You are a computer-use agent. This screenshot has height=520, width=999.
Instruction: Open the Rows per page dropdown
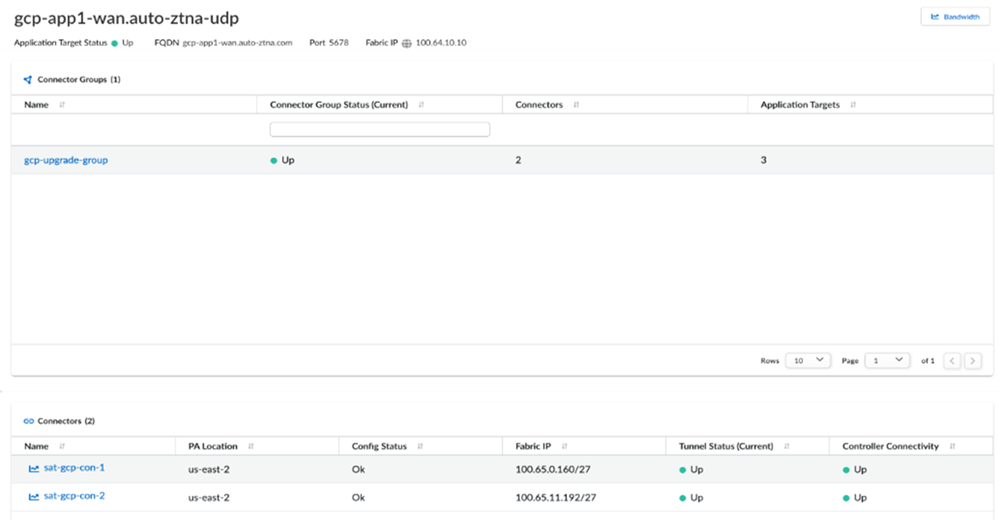tap(808, 360)
